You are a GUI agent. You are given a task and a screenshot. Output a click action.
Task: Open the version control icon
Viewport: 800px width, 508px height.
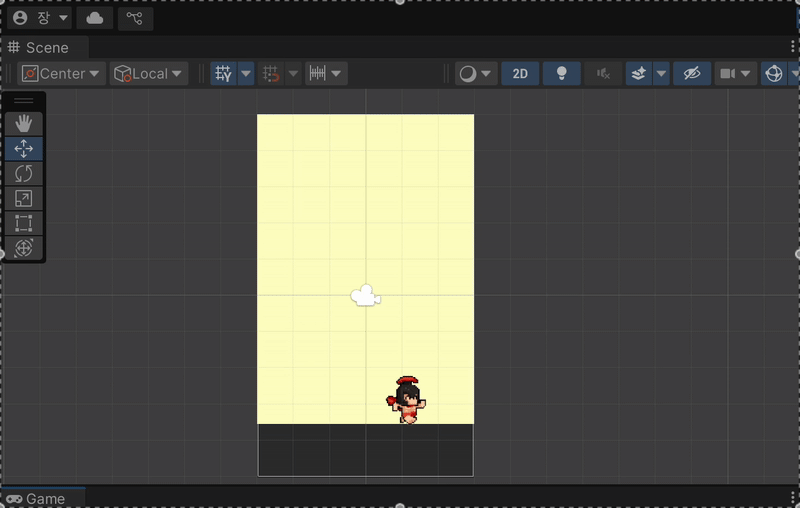[x=135, y=18]
